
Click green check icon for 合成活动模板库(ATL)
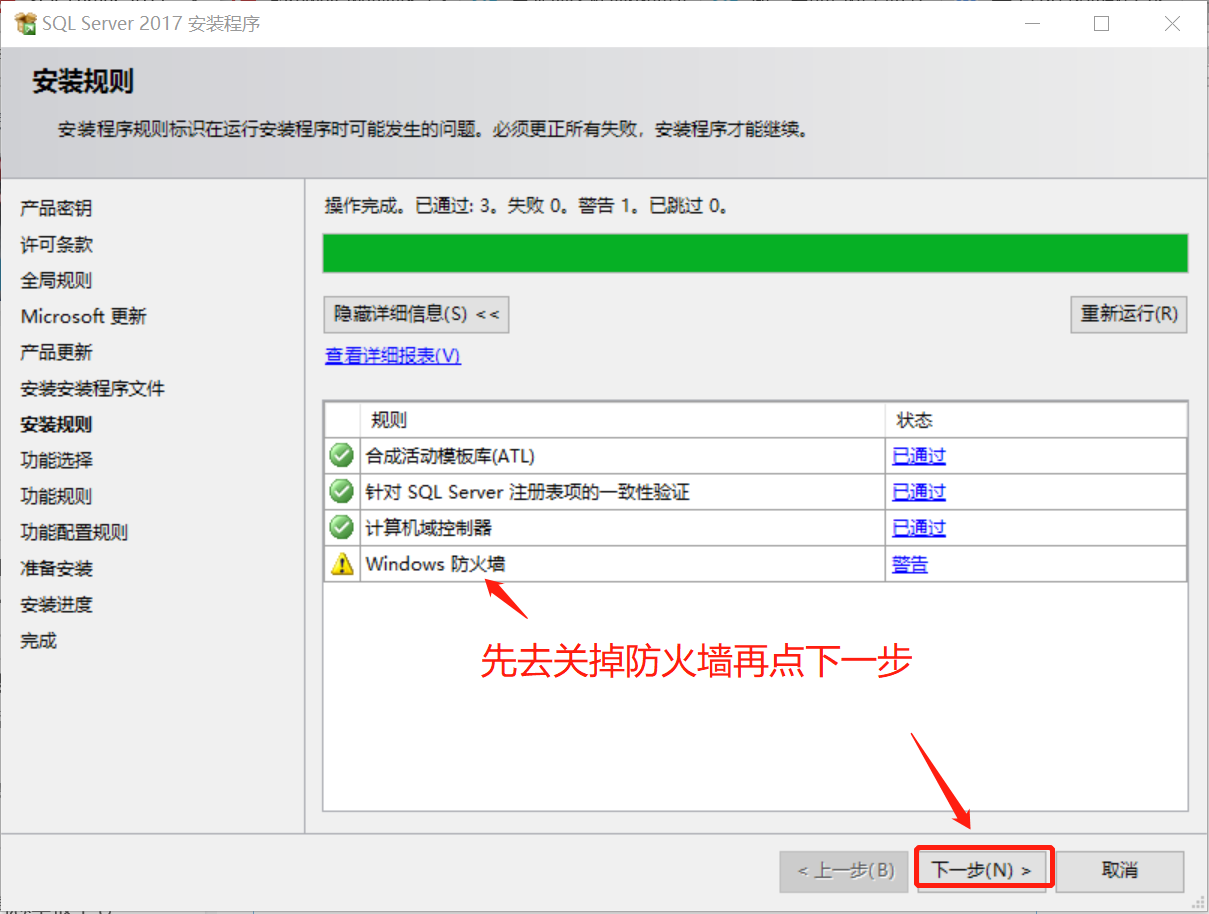[342, 456]
